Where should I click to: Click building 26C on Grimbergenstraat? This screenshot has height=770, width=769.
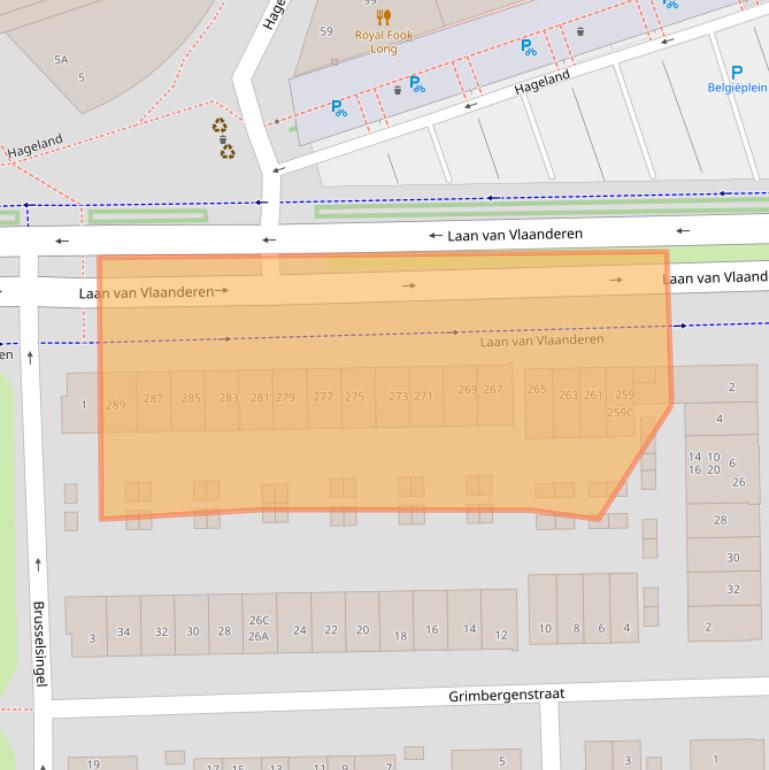[x=259, y=620]
